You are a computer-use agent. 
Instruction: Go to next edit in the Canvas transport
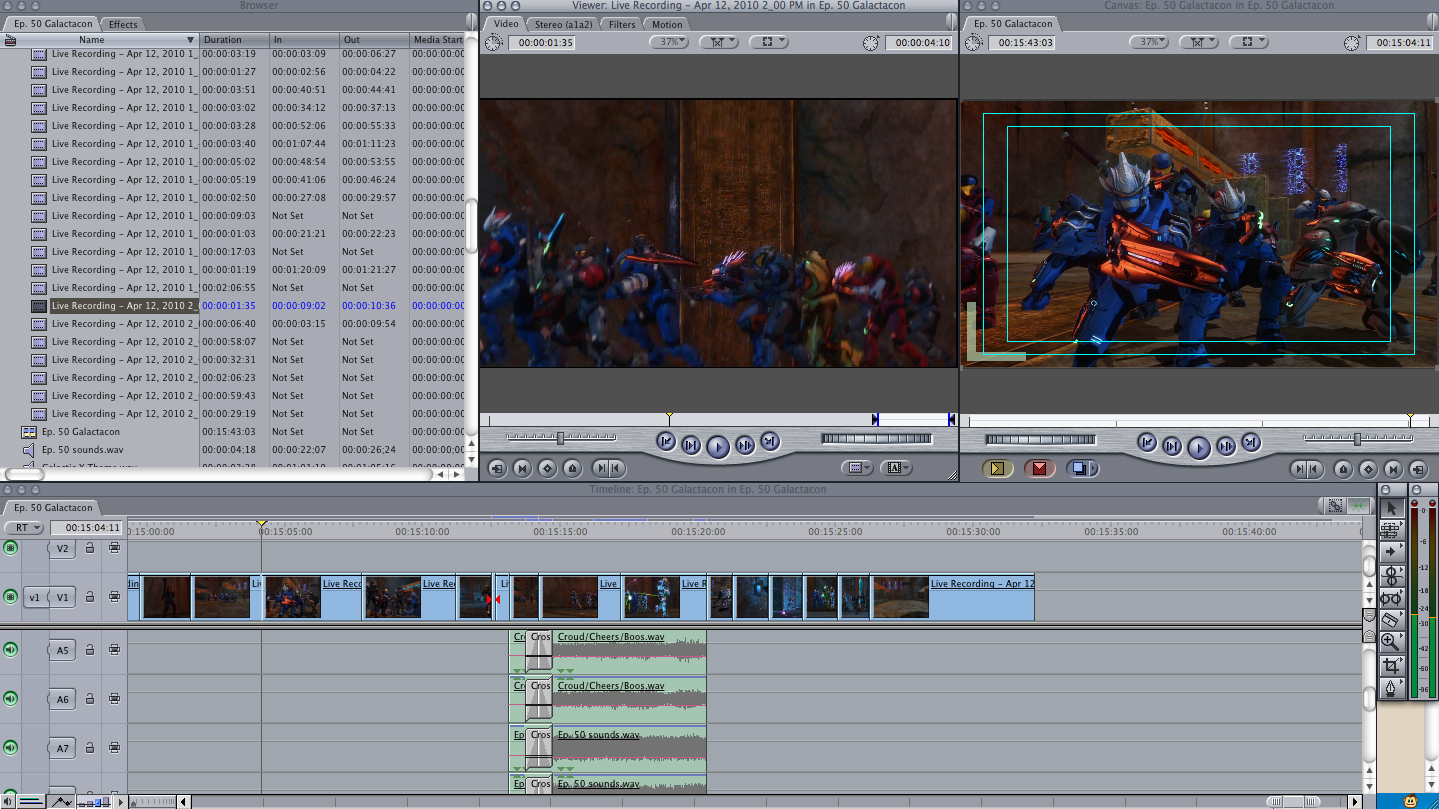1250,441
